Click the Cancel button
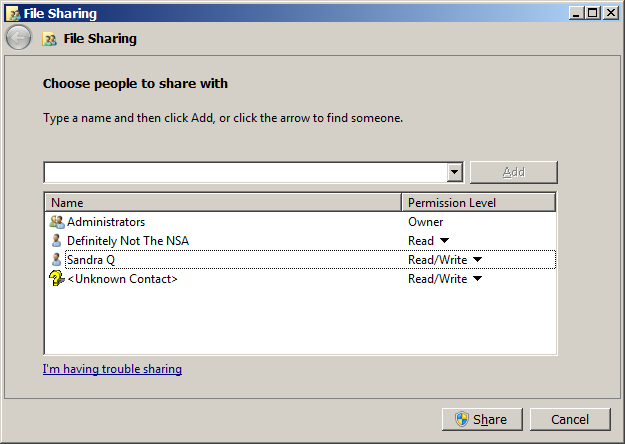 tap(570, 419)
